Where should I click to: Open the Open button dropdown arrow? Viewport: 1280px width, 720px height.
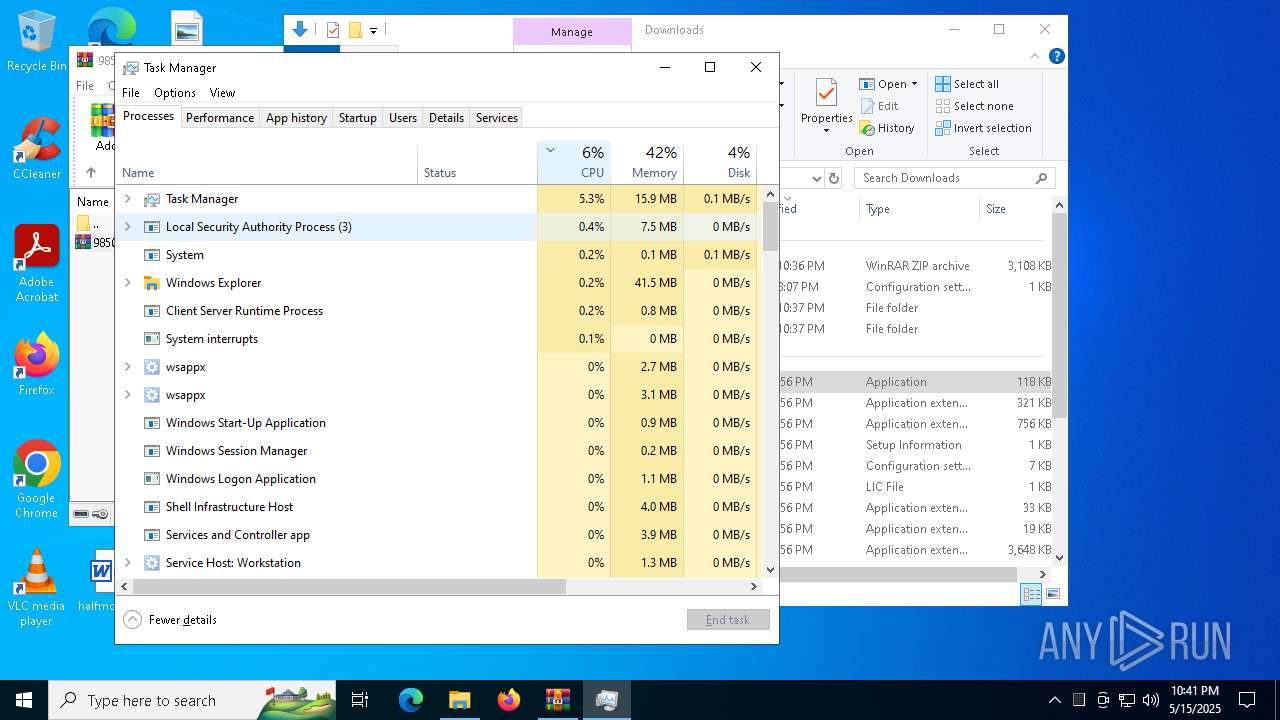(x=914, y=84)
